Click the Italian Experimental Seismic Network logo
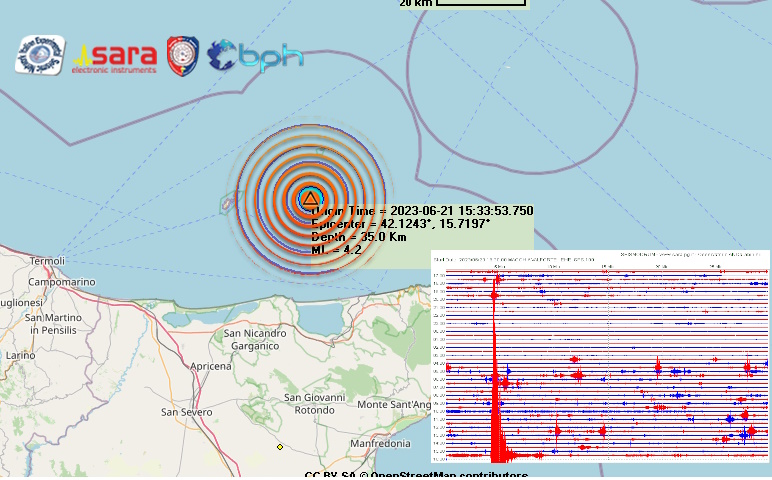This screenshot has height=480, width=772. click(40, 55)
